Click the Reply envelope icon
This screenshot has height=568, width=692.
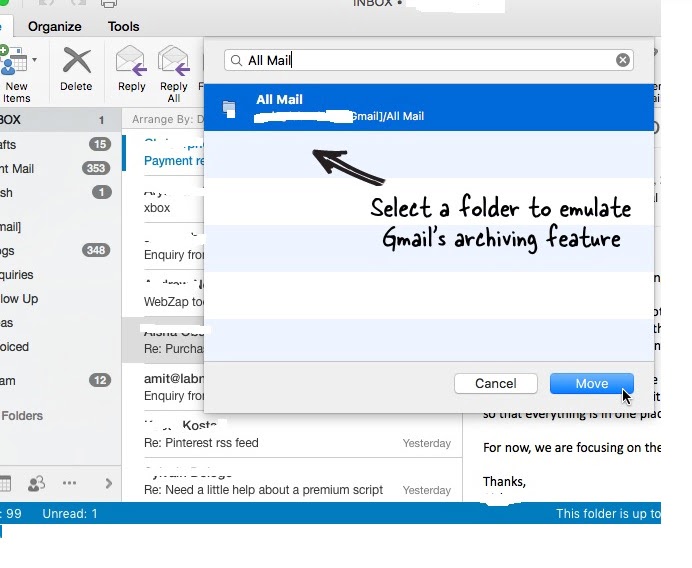coord(131,60)
